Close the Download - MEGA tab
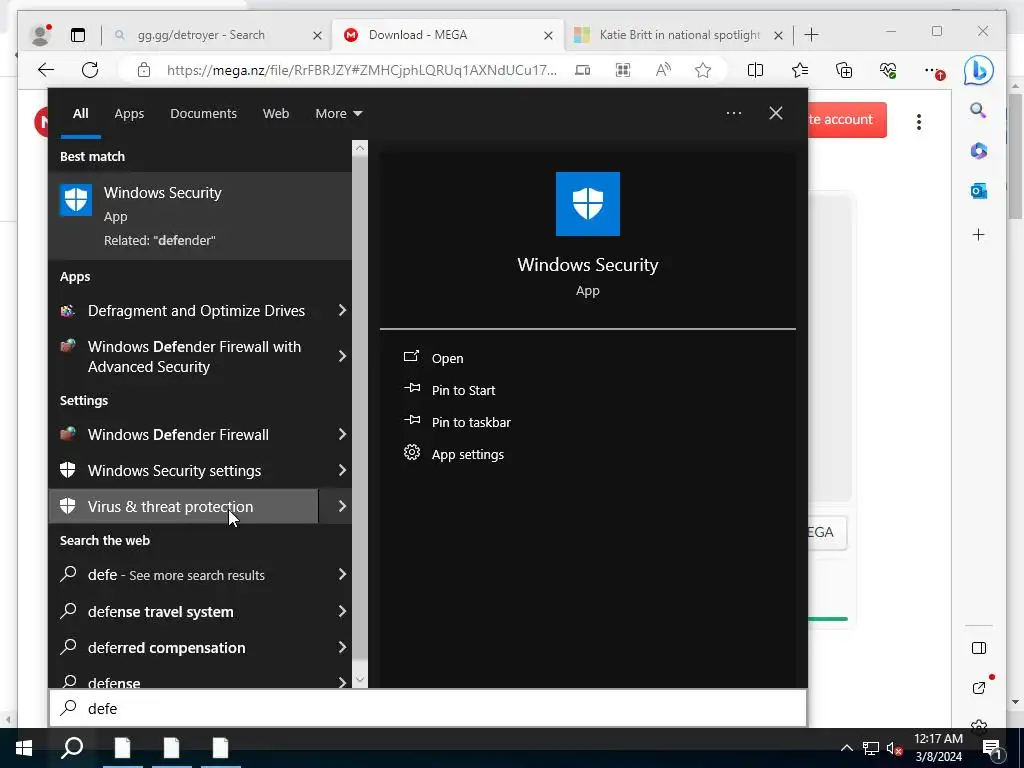Viewport: 1024px width, 768px height. click(549, 35)
